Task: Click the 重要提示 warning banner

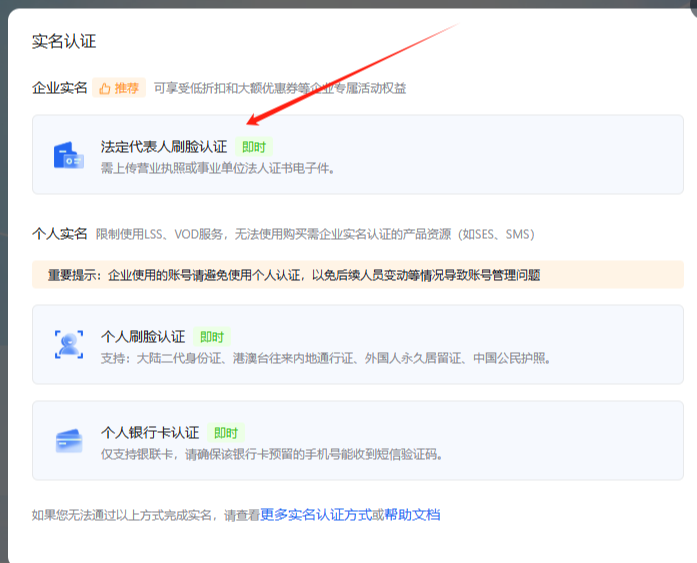Action: [x=357, y=275]
